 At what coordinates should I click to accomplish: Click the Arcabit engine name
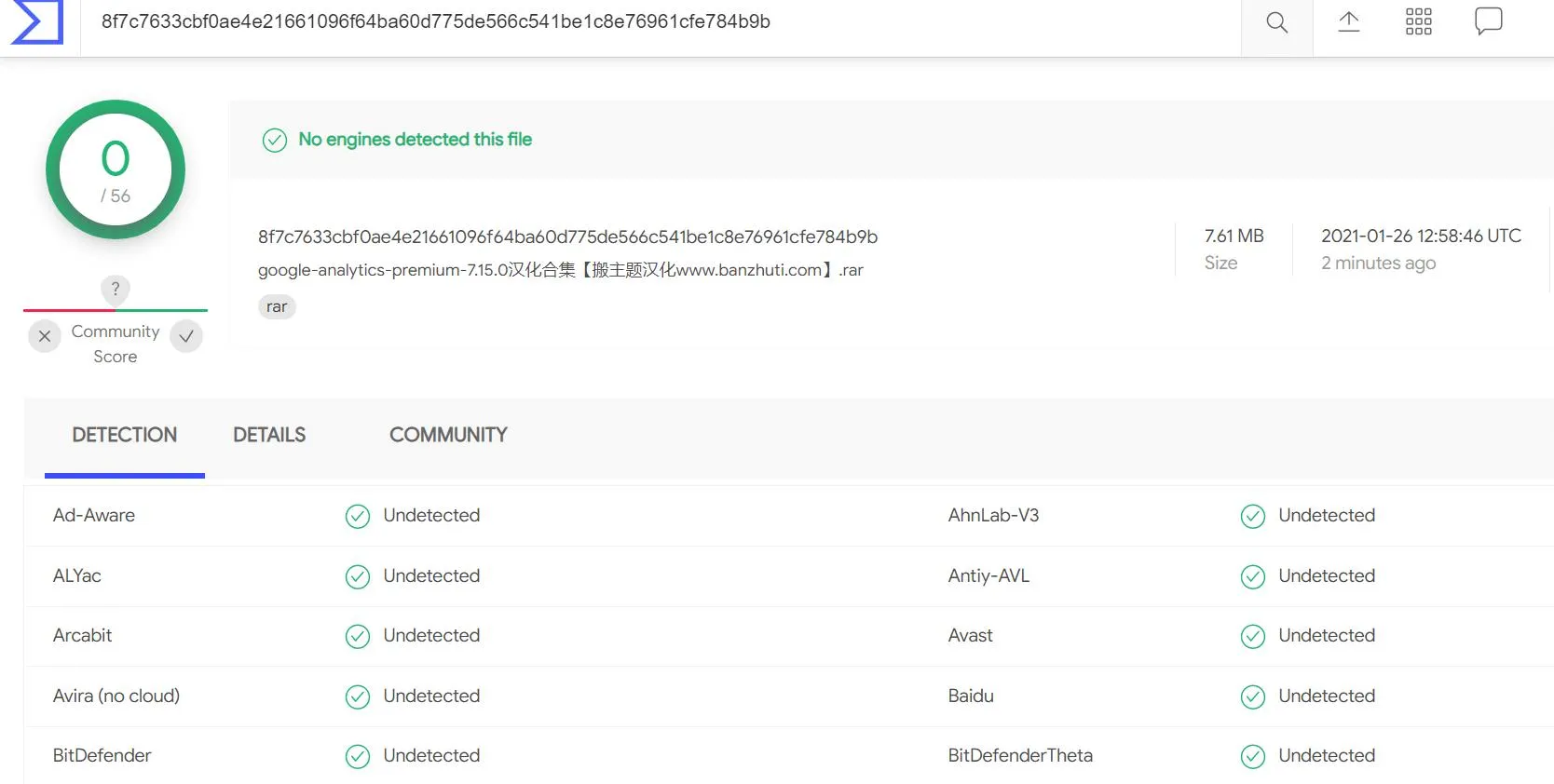[x=82, y=635]
